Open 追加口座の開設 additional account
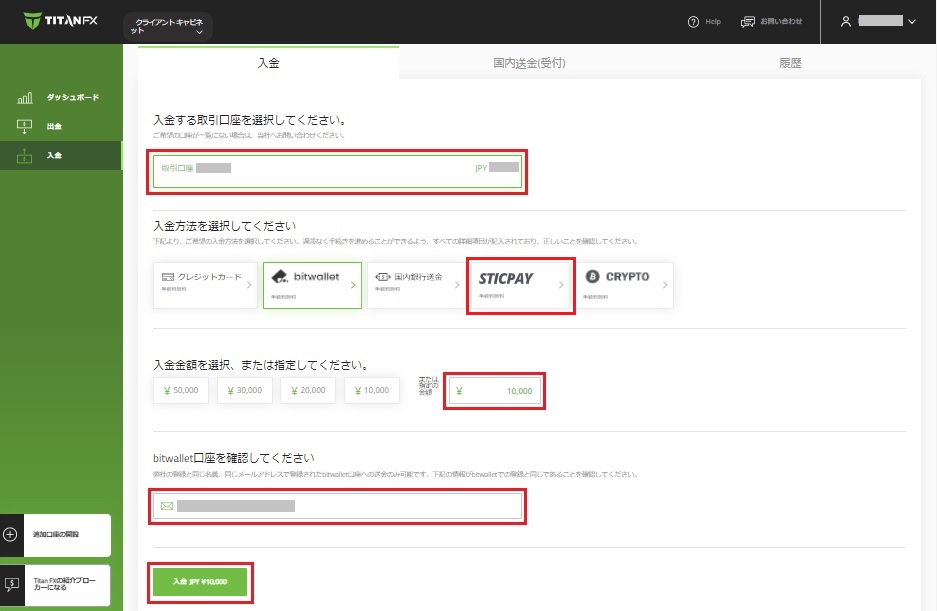Viewport: 937px width, 611px height. 67,534
